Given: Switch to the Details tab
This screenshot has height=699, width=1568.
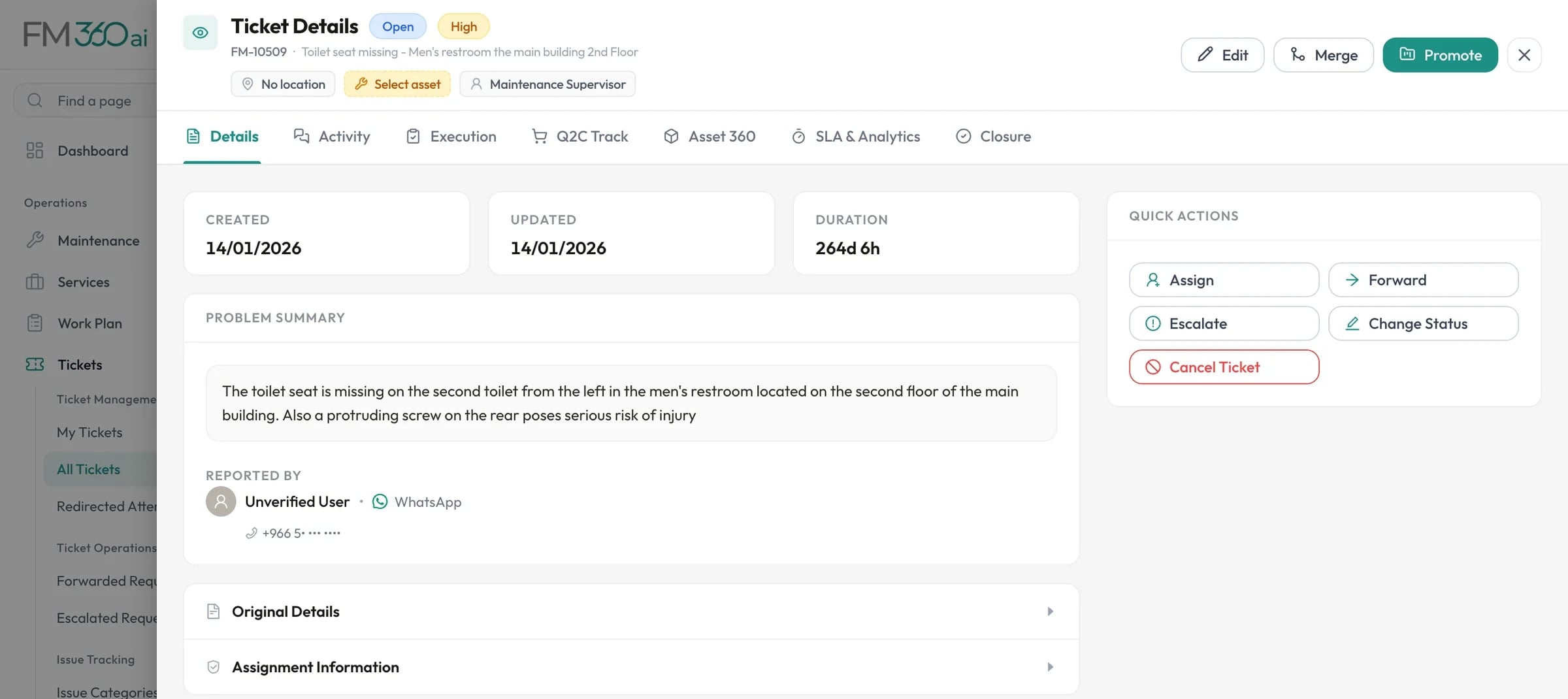Looking at the screenshot, I should click(x=222, y=137).
